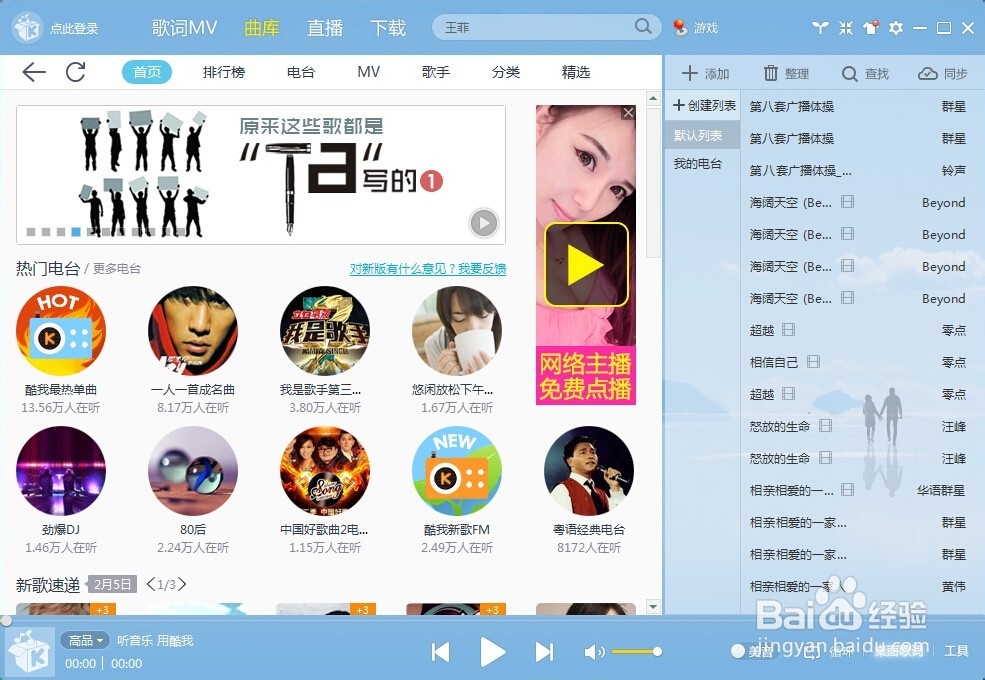Open the 中国好歌曲2 radio station
Screen dimensions: 985x680
[325, 471]
